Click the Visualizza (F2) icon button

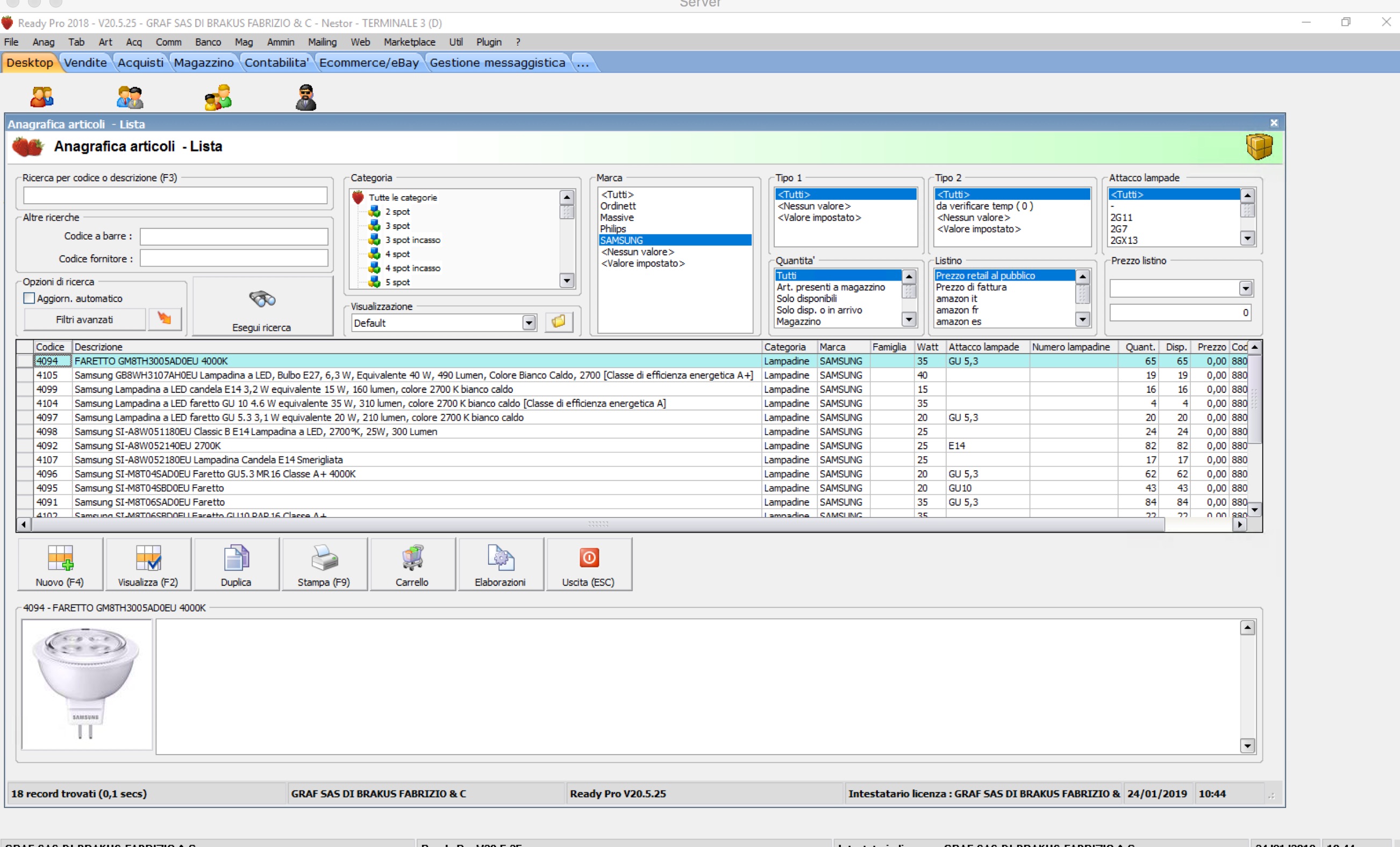point(148,558)
